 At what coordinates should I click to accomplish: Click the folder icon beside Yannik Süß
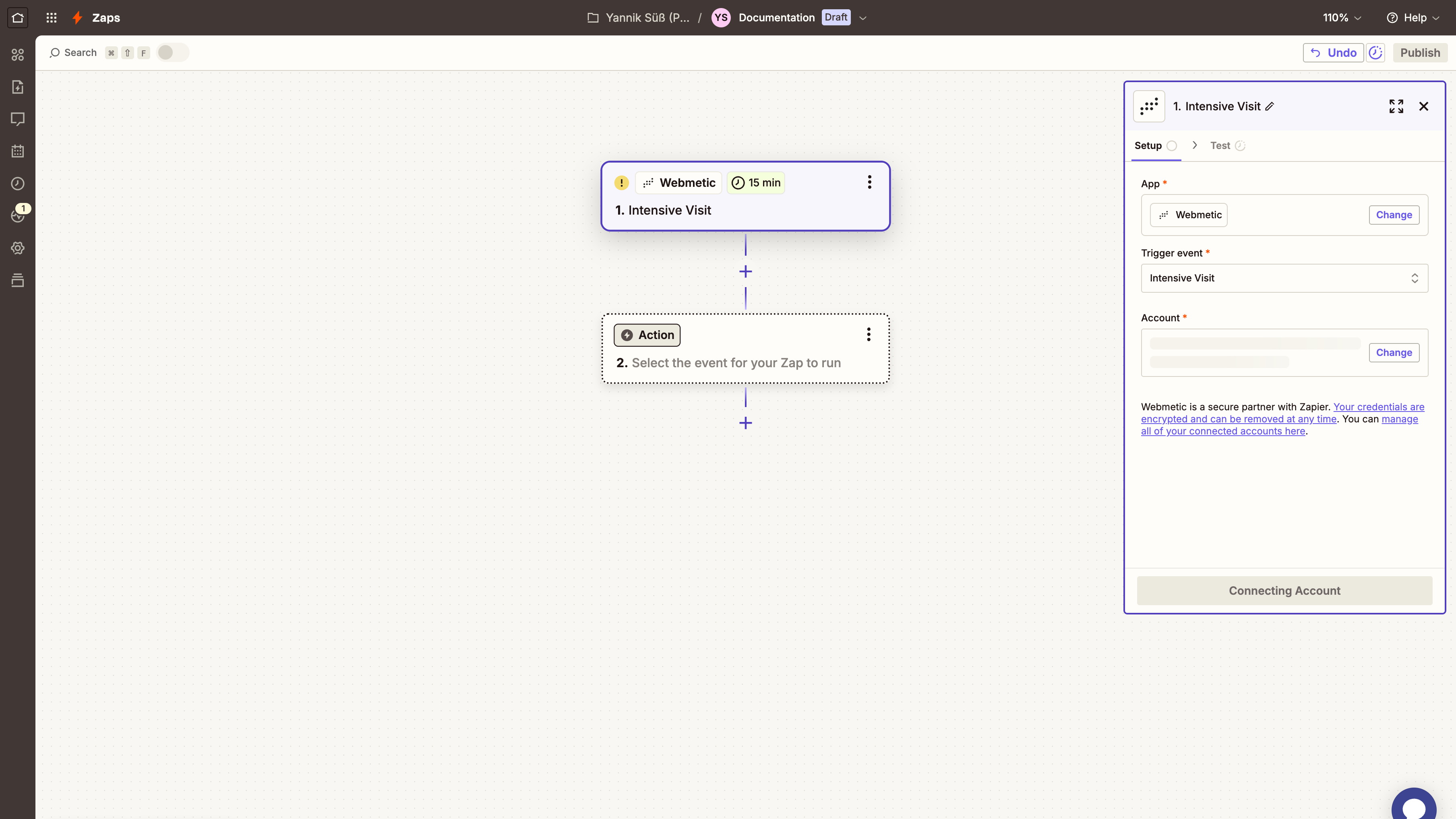pos(593,18)
